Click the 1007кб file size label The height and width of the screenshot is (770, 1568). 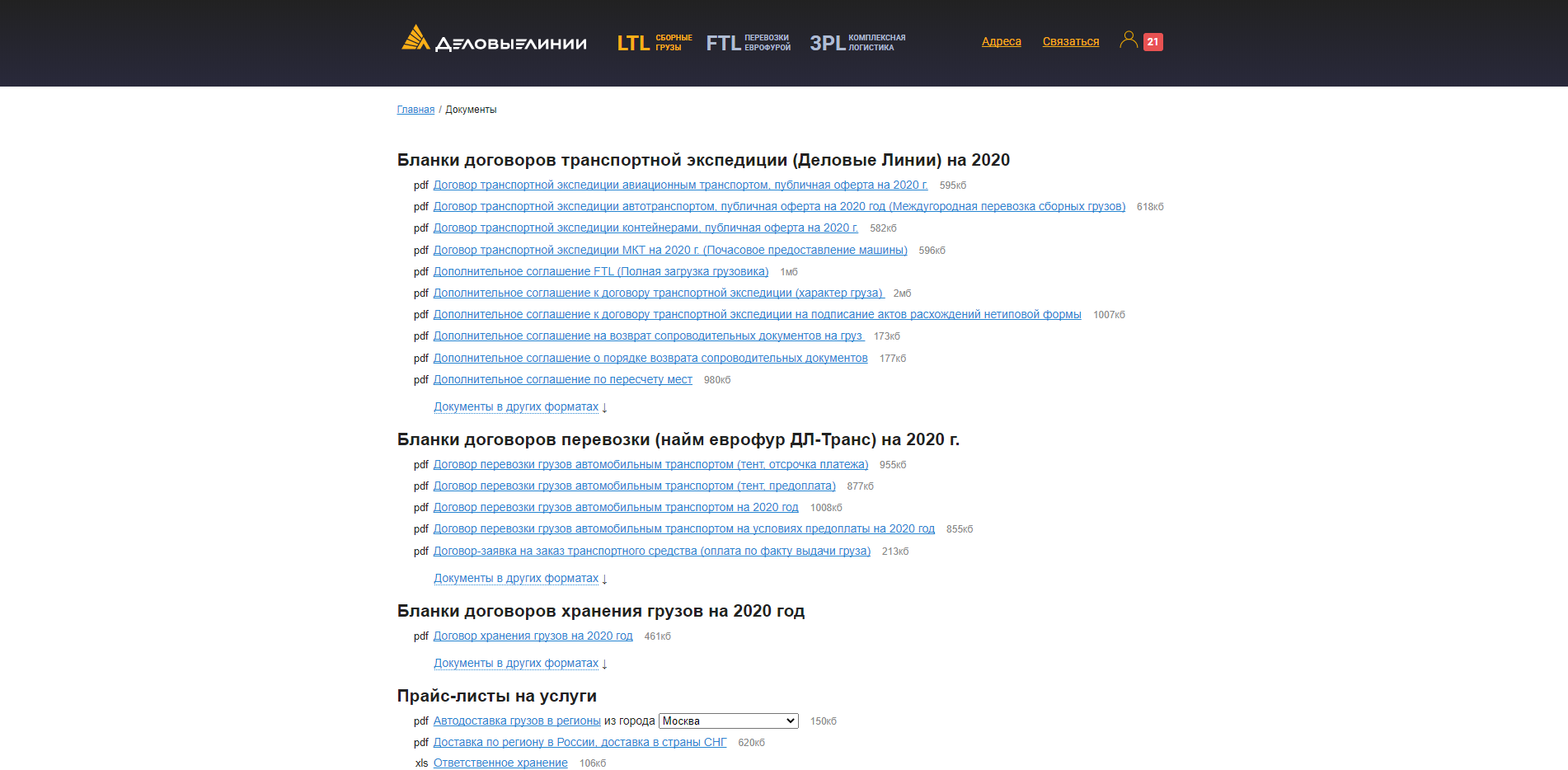click(x=1109, y=315)
